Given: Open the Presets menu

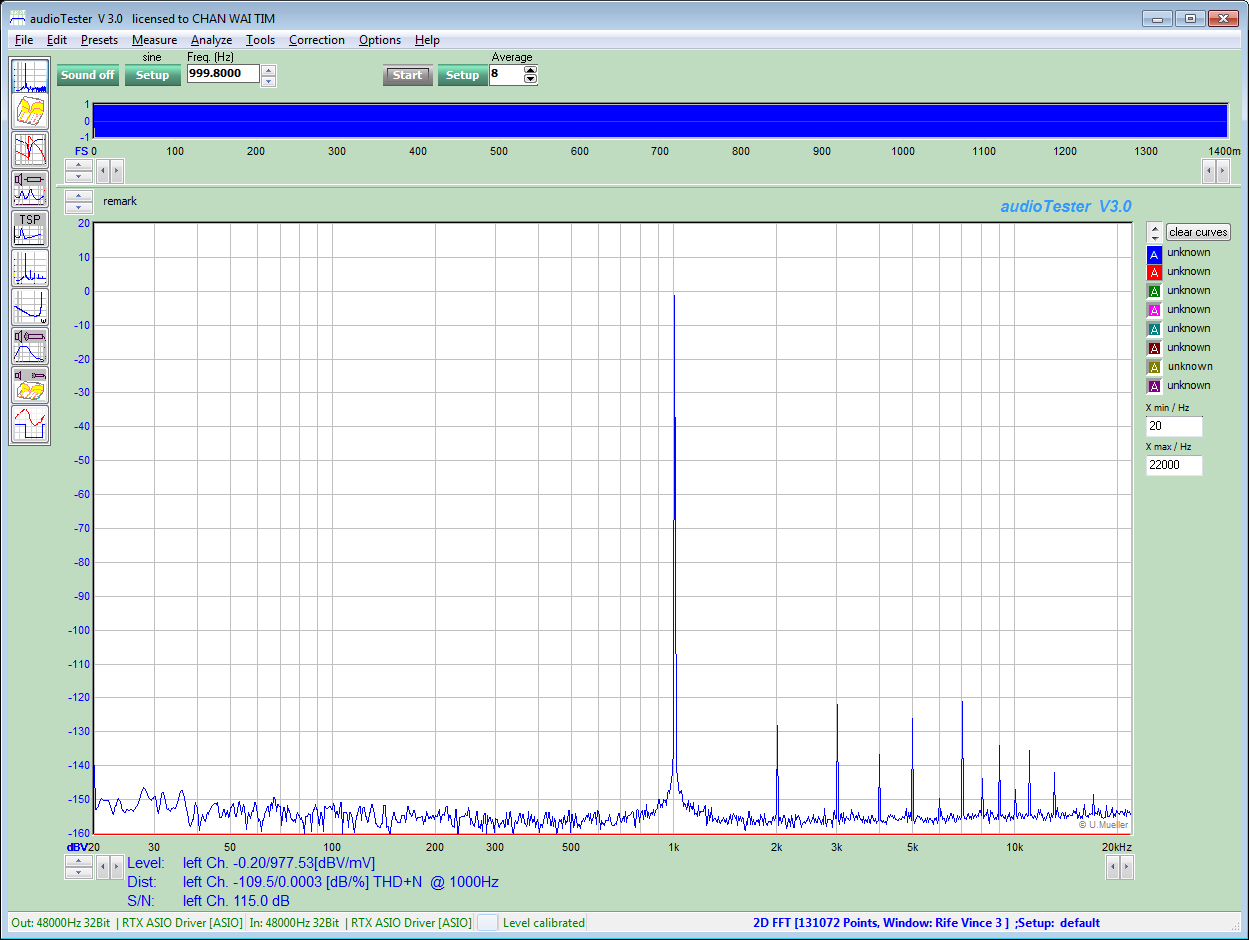Looking at the screenshot, I should [99, 40].
